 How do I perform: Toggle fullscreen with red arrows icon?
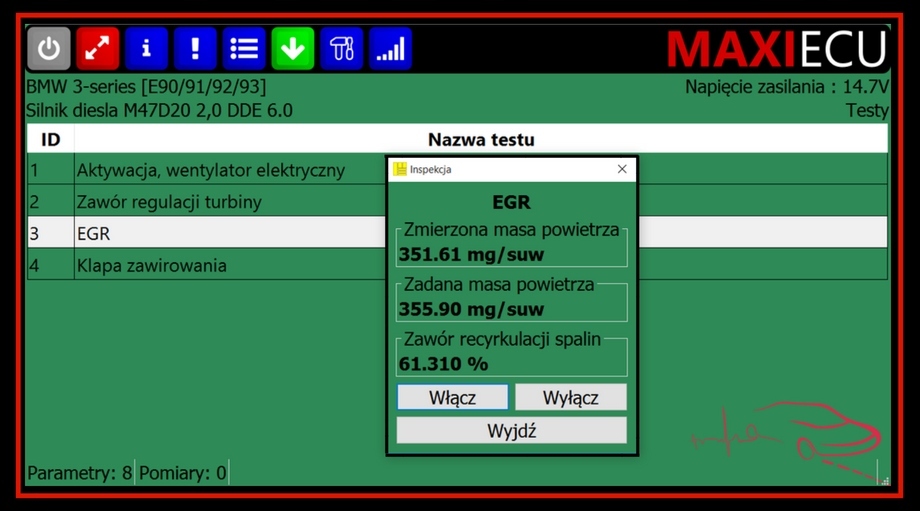[97, 48]
